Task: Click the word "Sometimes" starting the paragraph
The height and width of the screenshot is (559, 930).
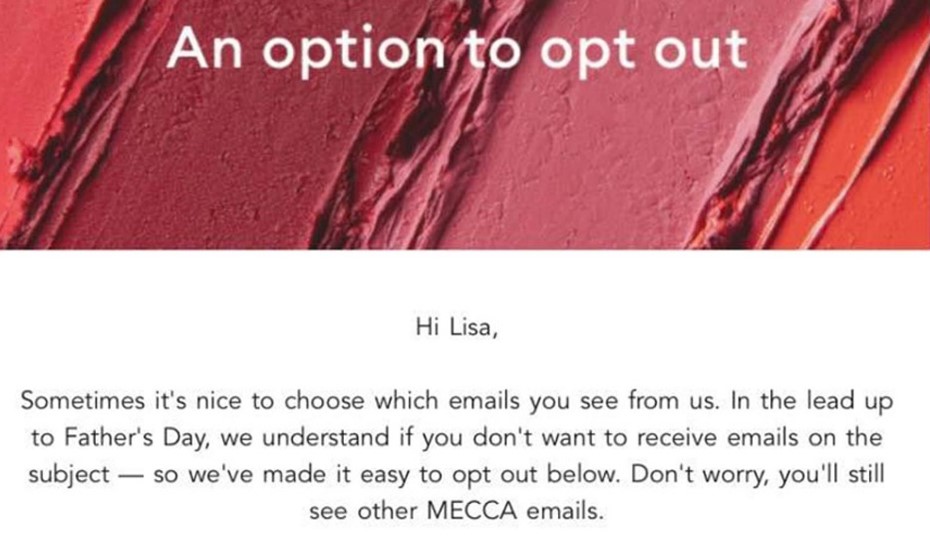Action: coord(83,401)
